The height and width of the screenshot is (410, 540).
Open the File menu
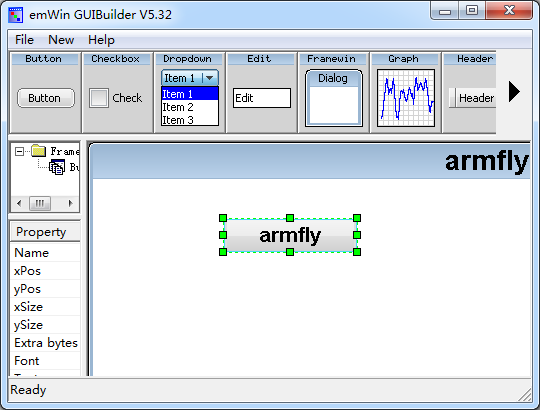[x=24, y=40]
